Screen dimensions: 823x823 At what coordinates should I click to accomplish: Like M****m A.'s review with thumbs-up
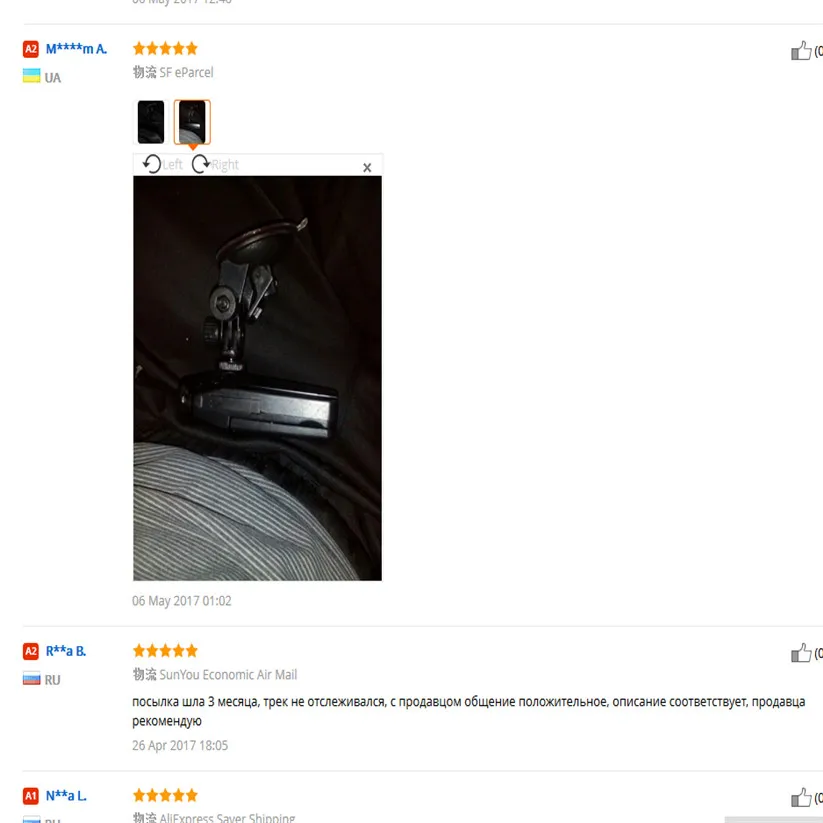pyautogui.click(x=801, y=51)
